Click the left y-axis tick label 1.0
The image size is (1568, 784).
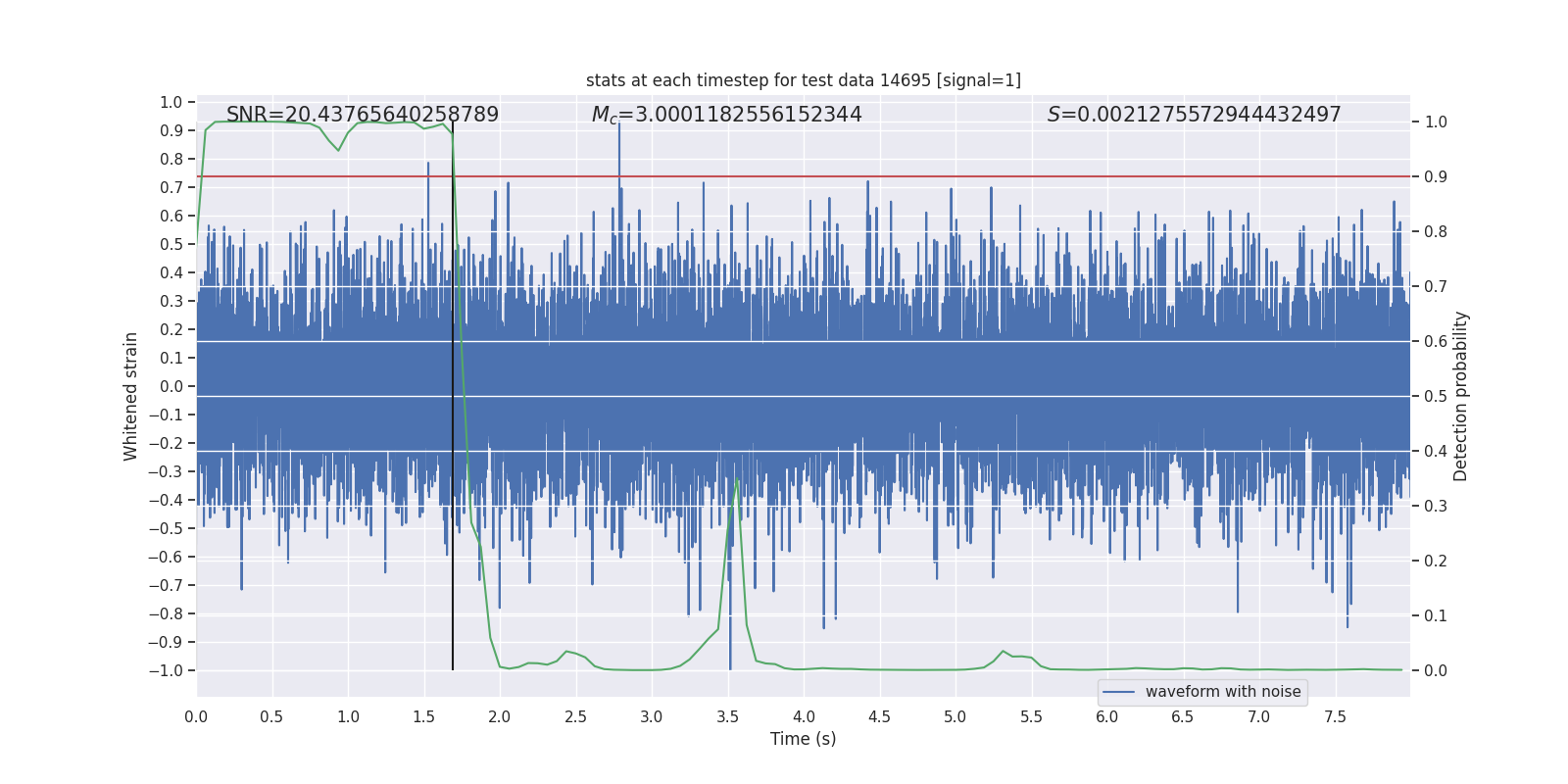tap(171, 102)
